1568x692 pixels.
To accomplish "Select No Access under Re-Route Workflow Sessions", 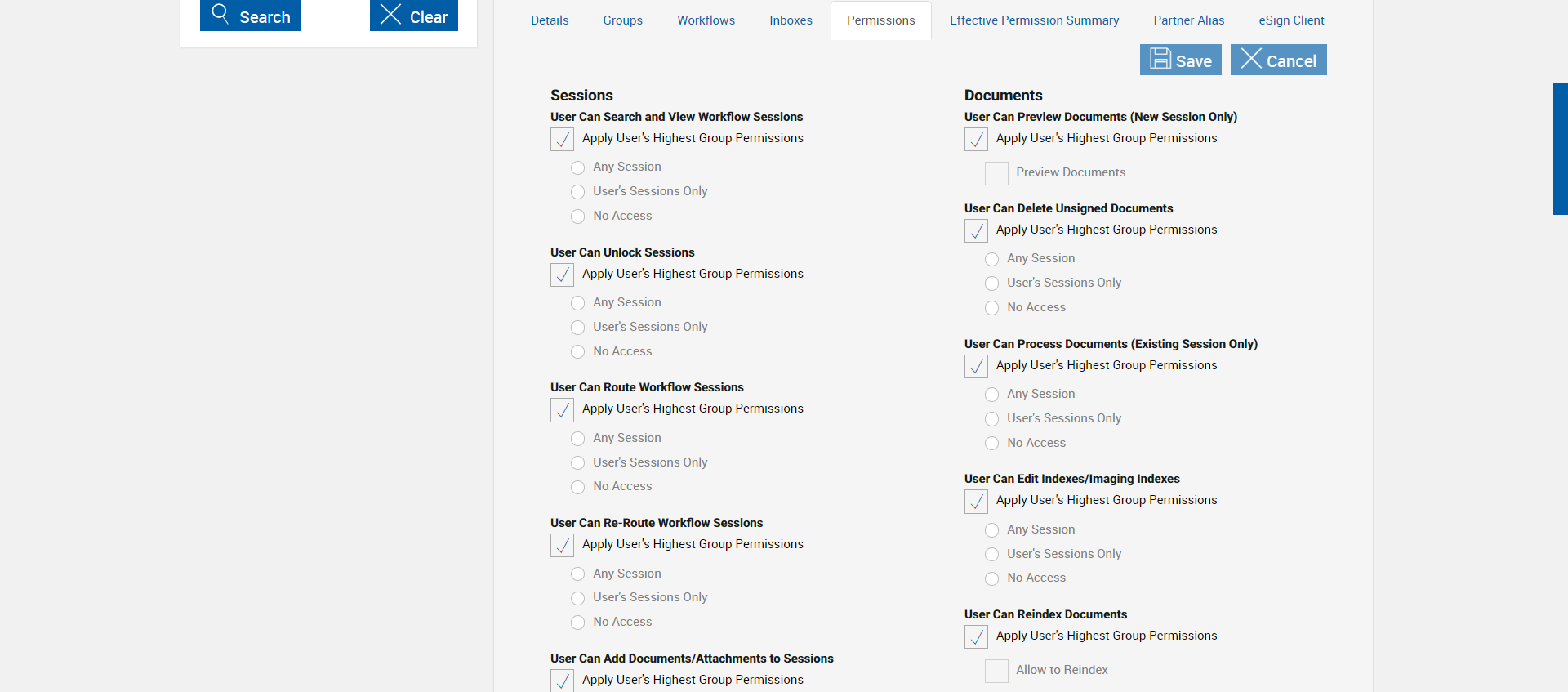I will click(x=578, y=623).
